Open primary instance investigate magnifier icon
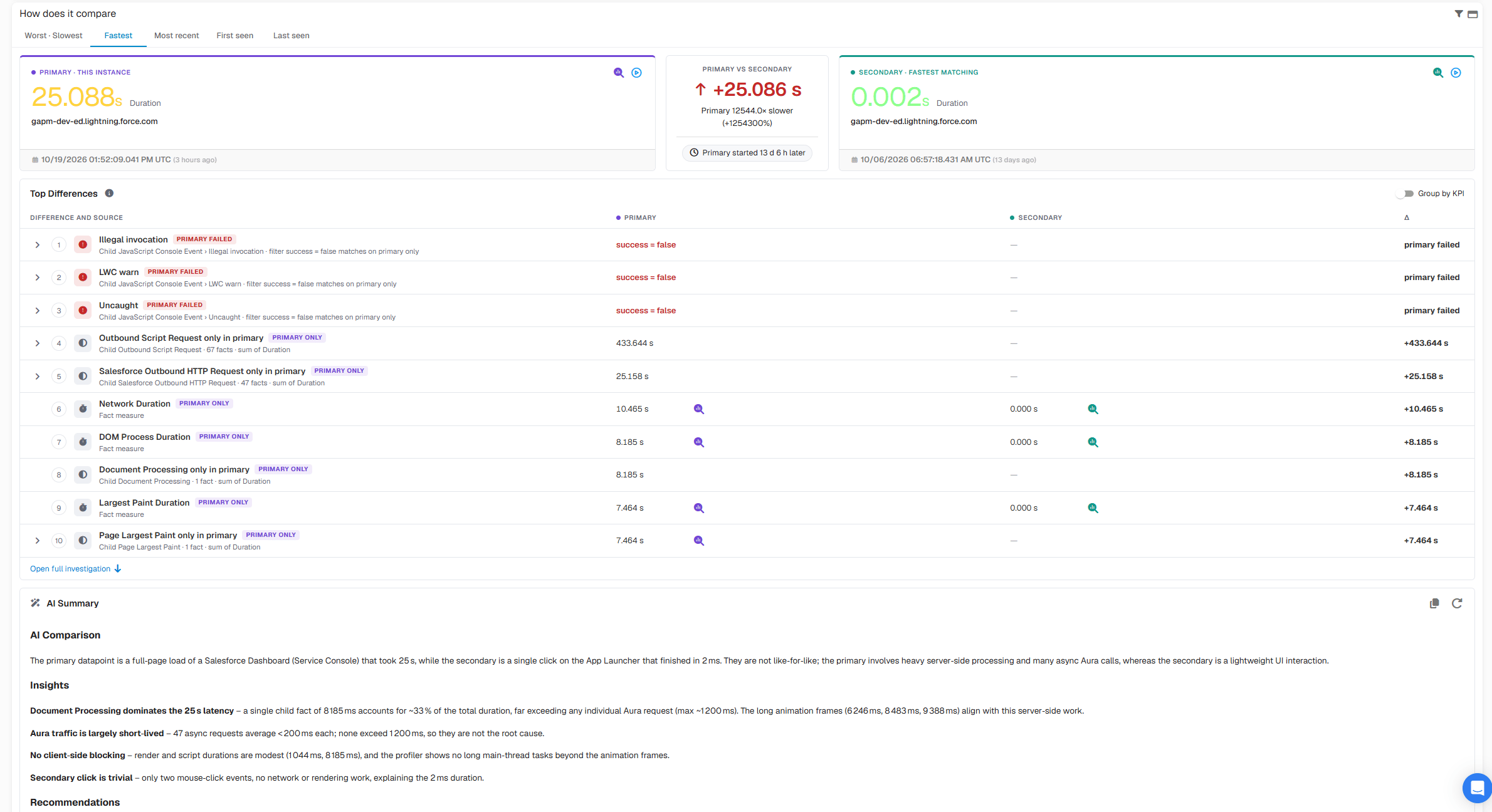1492x812 pixels. [x=619, y=73]
